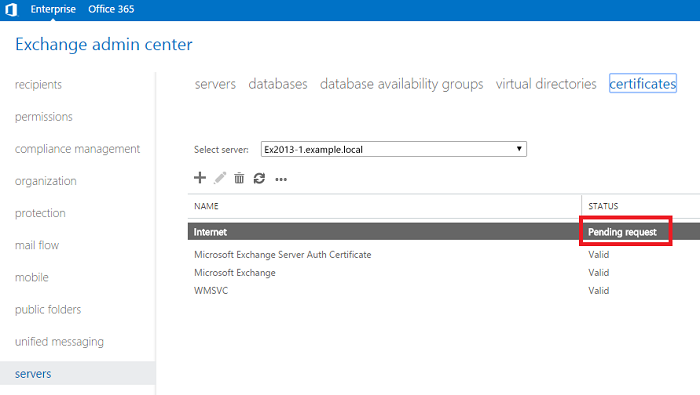Open the certificates tab
The height and width of the screenshot is (395, 700).
pyautogui.click(x=643, y=83)
